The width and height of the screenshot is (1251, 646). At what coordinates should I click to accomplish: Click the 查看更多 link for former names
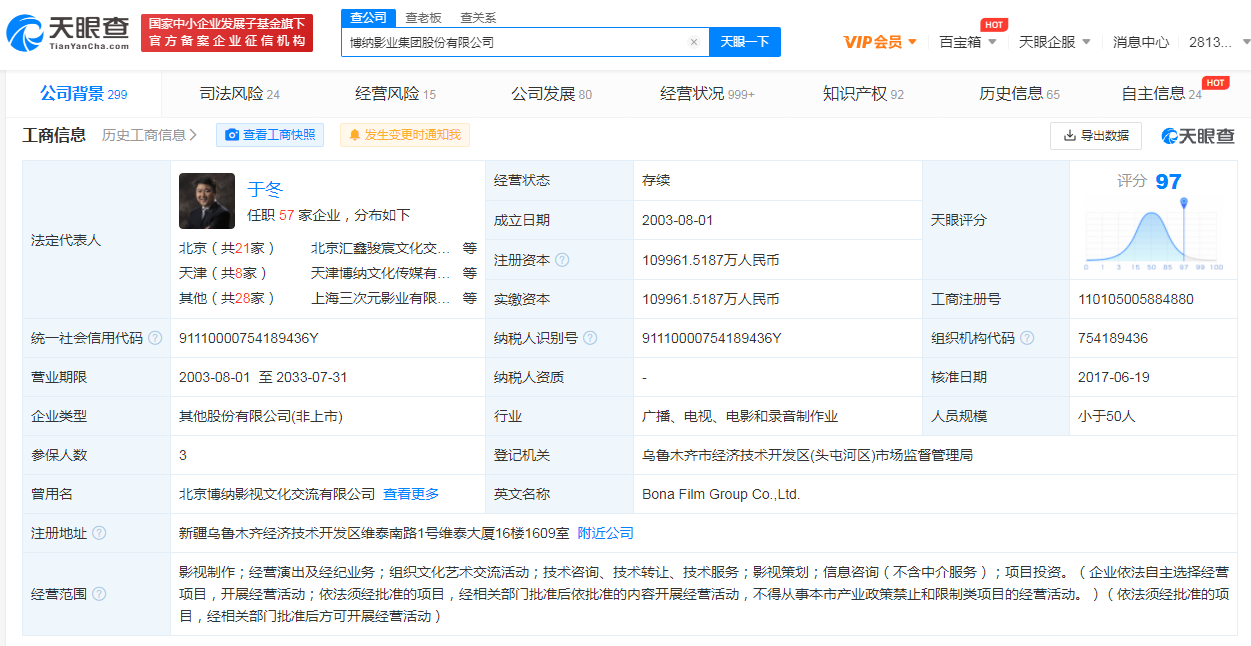click(x=411, y=494)
